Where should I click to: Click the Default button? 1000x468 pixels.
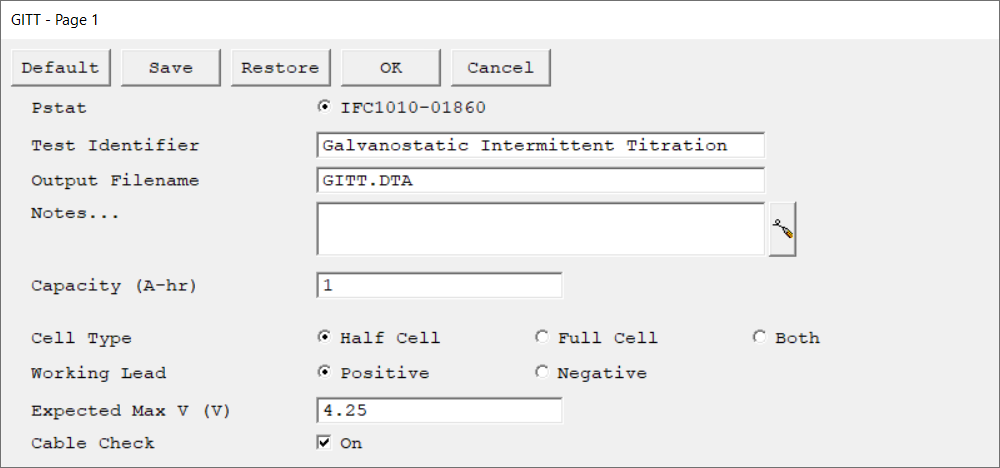pyautogui.click(x=60, y=68)
